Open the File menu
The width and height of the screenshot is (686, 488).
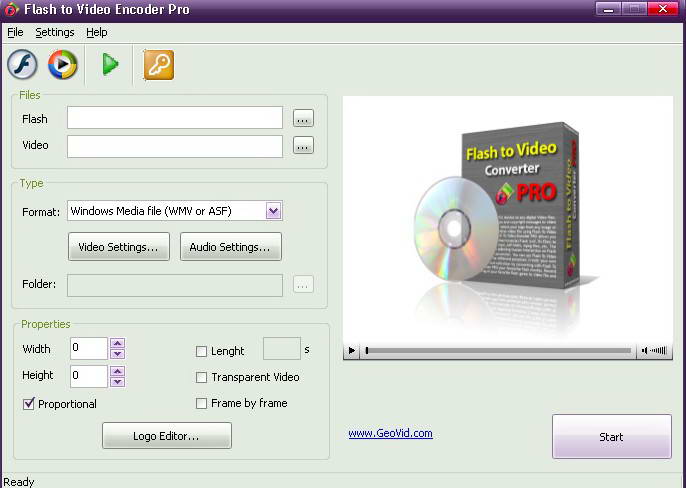[x=15, y=32]
